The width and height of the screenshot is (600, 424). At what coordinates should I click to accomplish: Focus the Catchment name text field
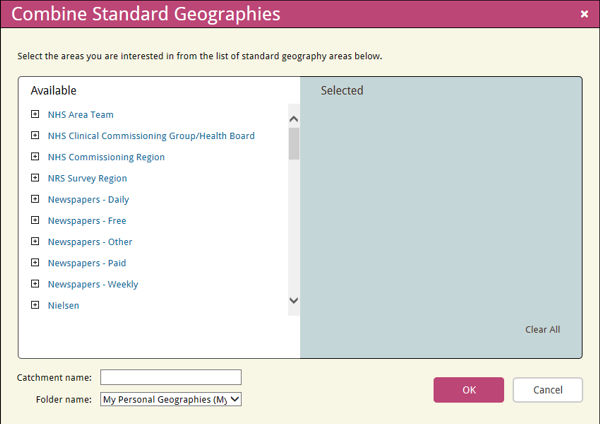click(171, 377)
